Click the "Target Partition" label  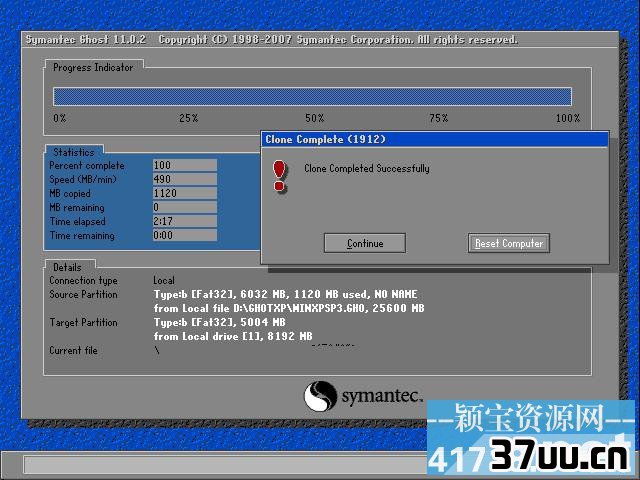coord(83,322)
